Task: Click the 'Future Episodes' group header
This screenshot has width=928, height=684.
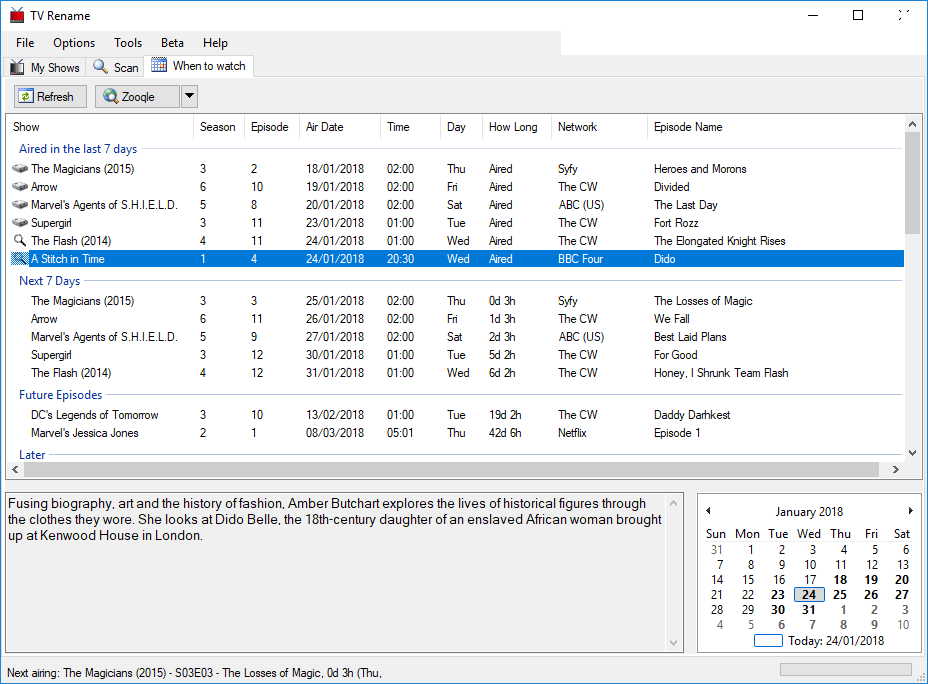Action: [x=60, y=395]
